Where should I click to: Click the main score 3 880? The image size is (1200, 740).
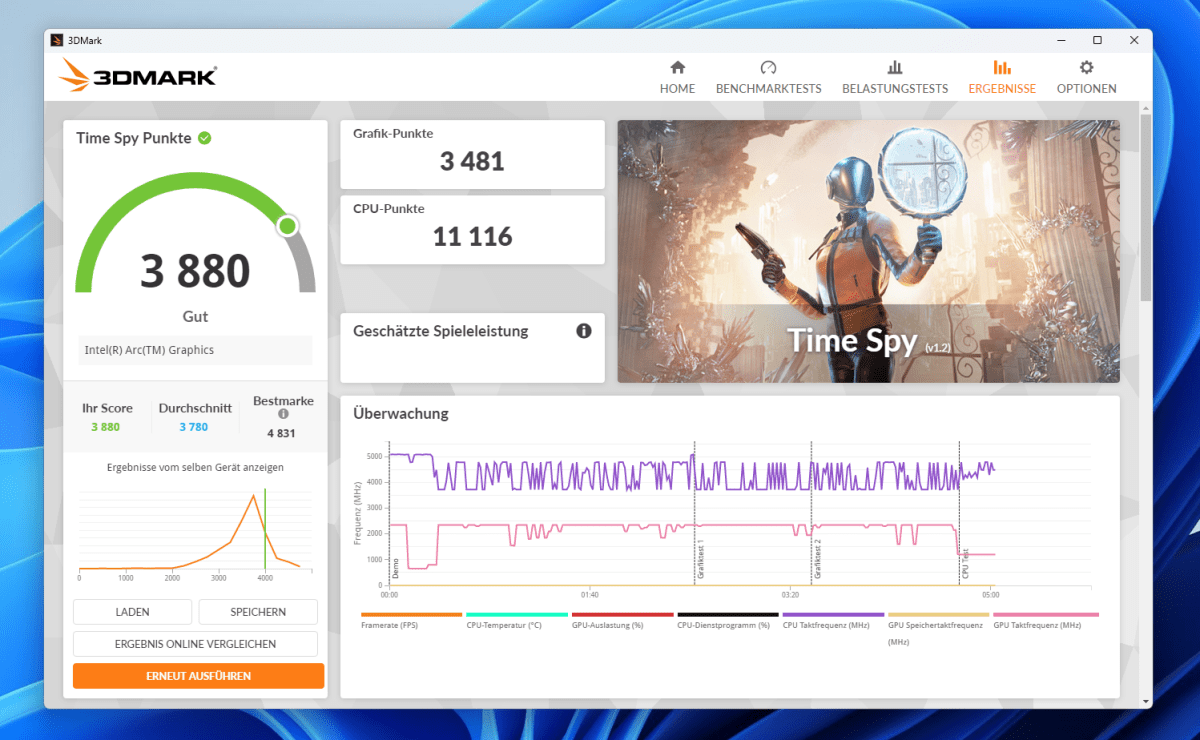[195, 271]
